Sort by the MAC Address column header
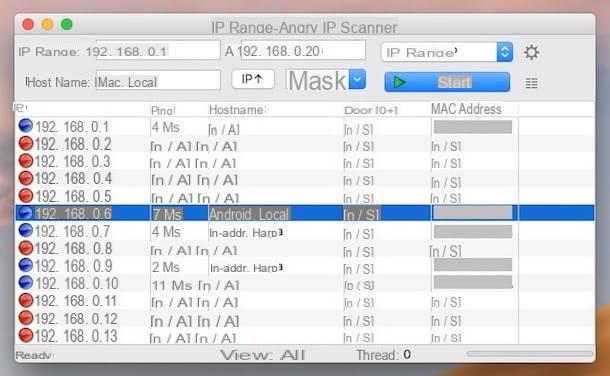Image resolution: width=610 pixels, height=376 pixels. [466, 109]
